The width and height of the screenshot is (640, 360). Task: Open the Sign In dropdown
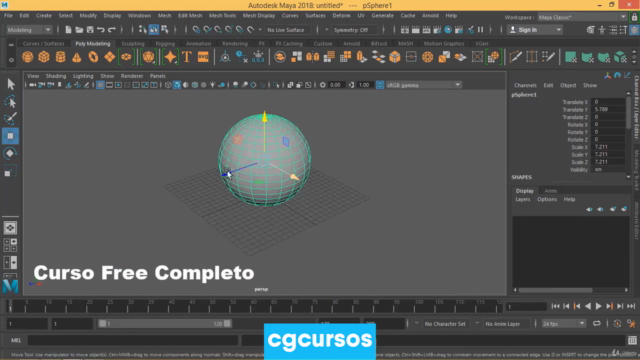(x=535, y=30)
